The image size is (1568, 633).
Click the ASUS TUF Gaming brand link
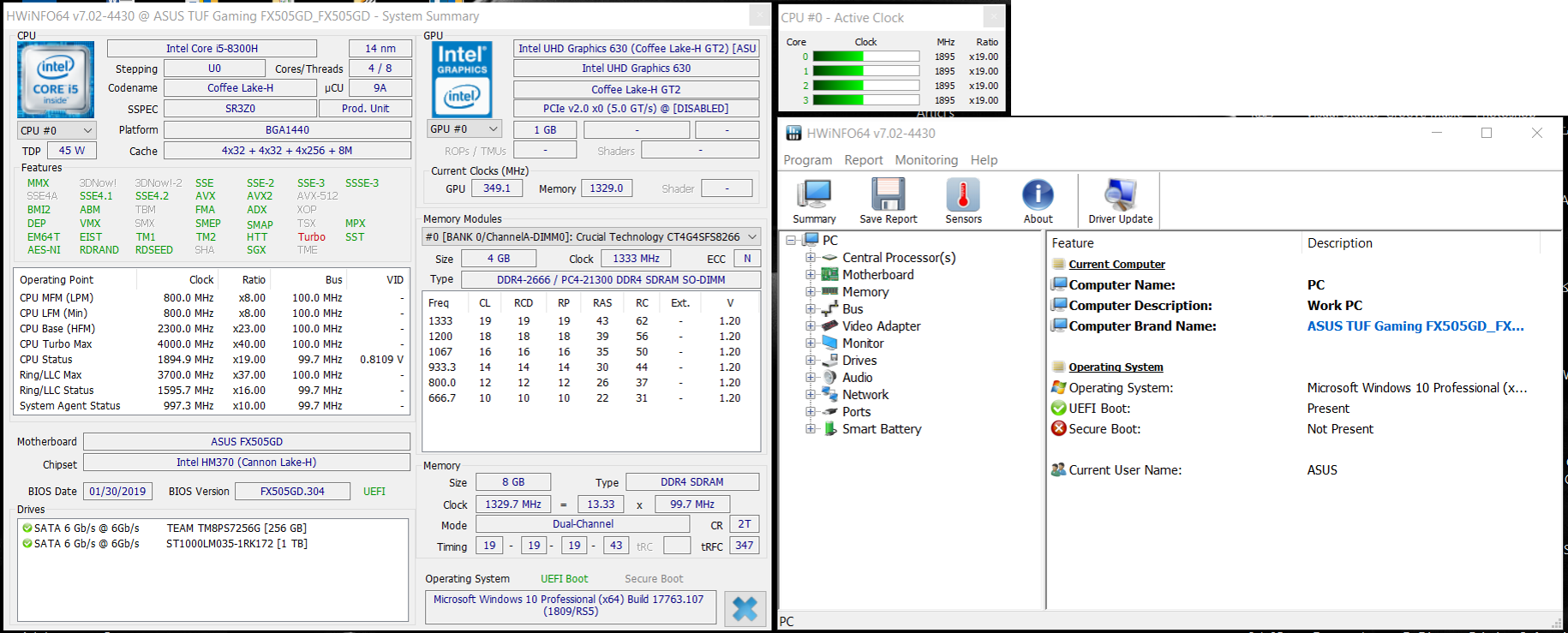[x=1415, y=326]
